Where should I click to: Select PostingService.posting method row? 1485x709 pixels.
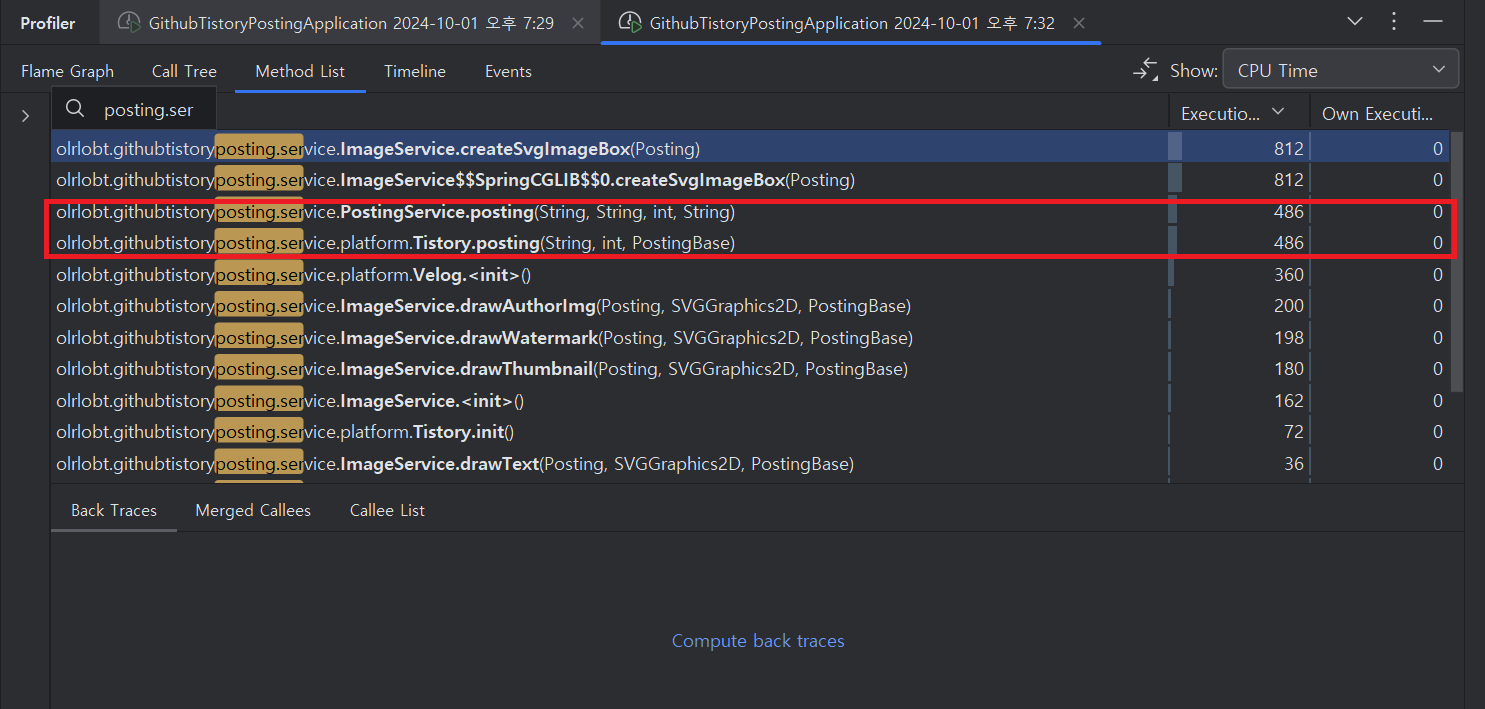click(x=750, y=212)
